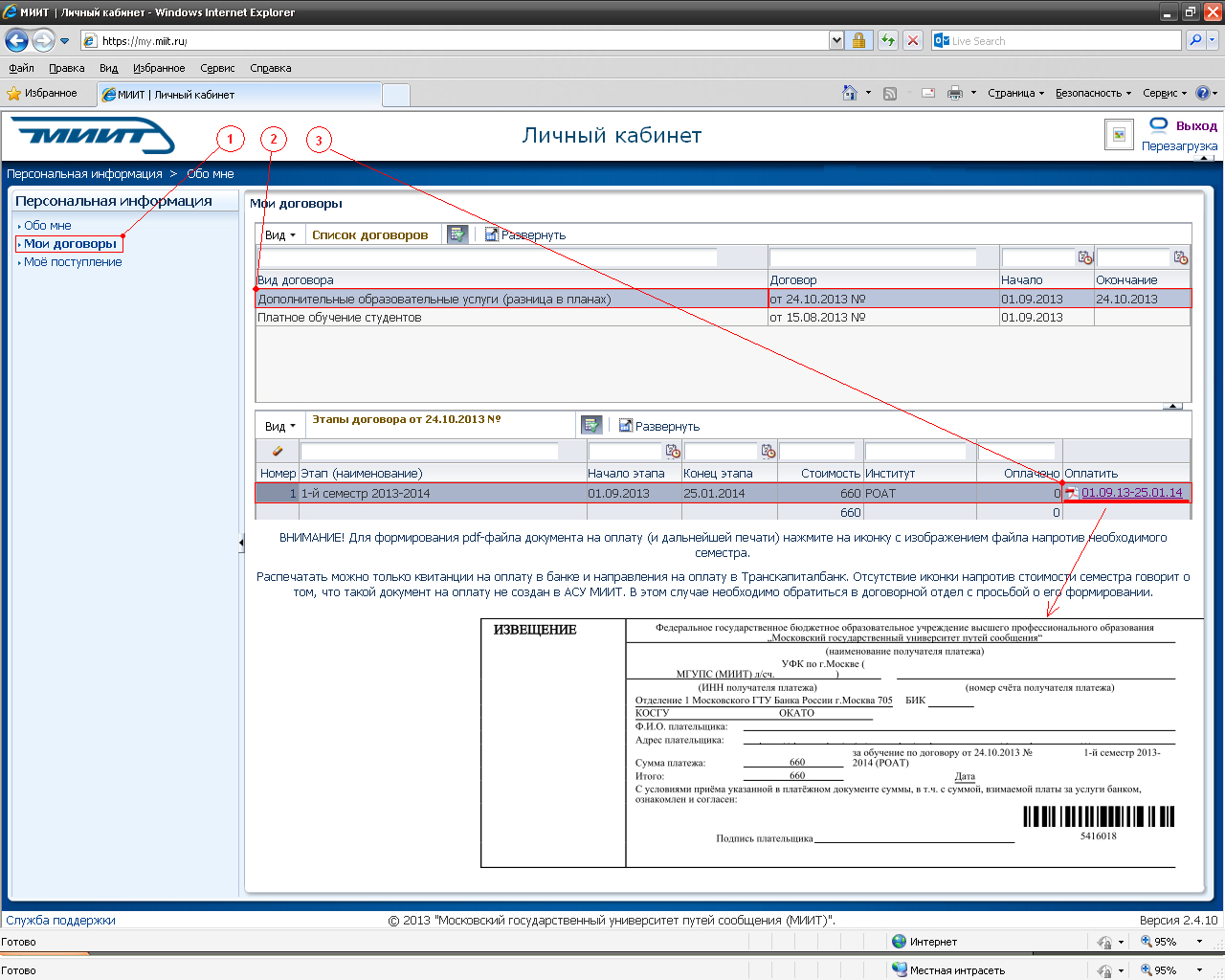
Task: Click the Refresh button in address bar
Action: point(888,40)
